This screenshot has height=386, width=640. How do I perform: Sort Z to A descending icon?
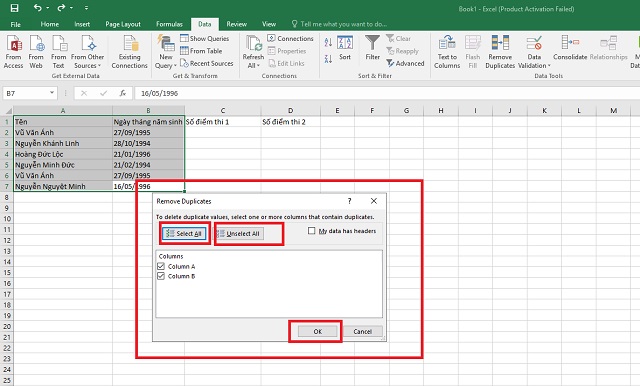click(x=328, y=59)
